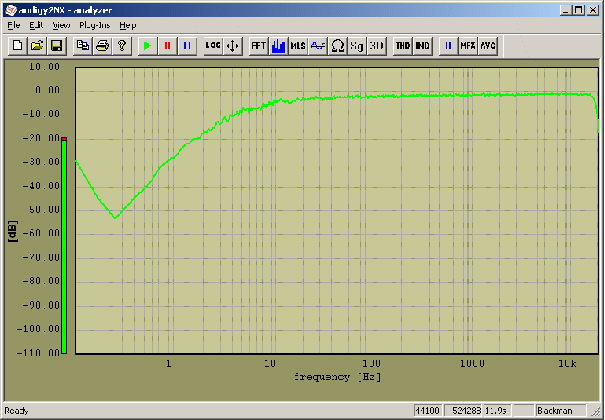Activate the THD measurement button

click(x=403, y=46)
